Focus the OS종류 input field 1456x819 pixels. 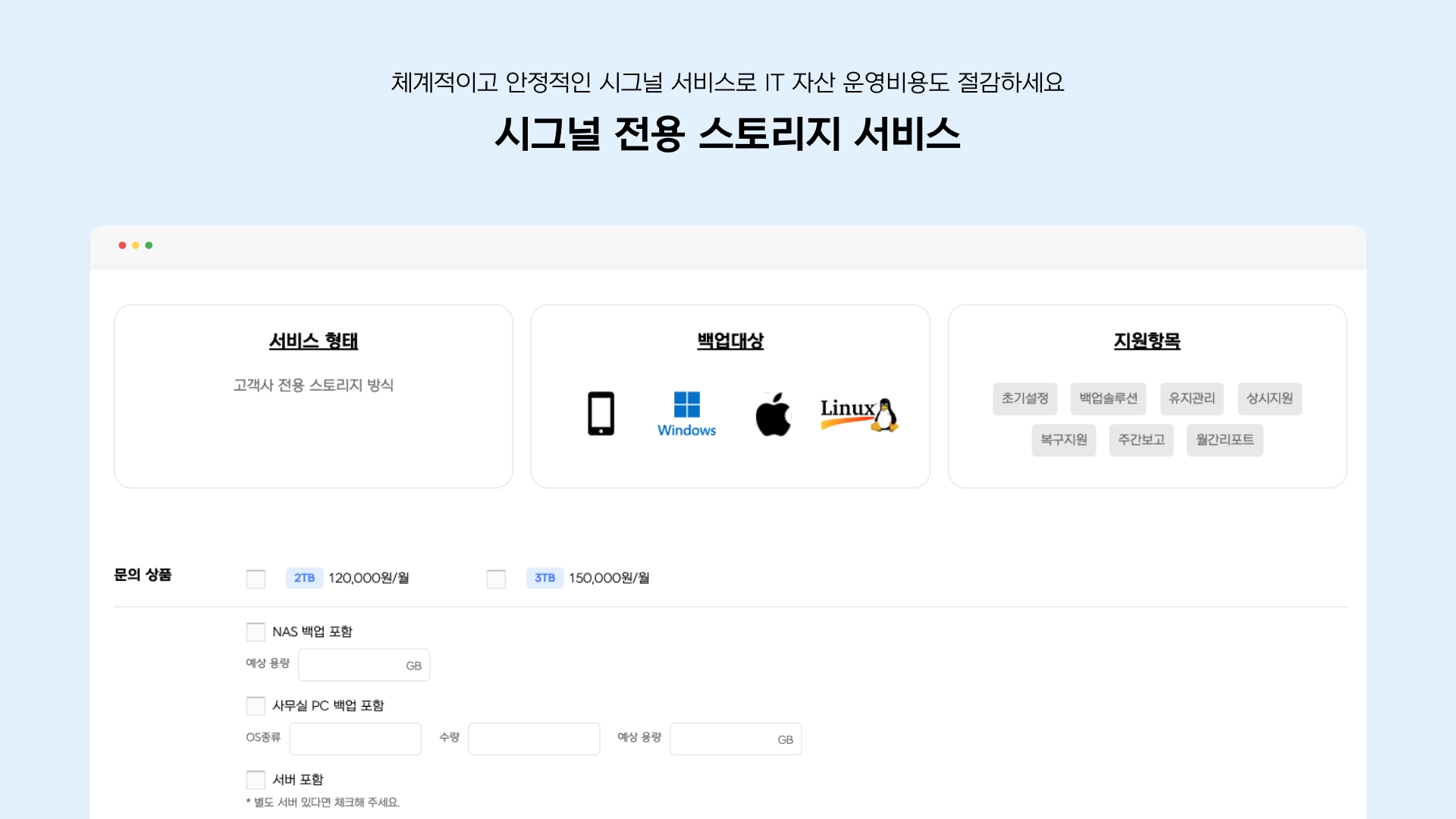pyautogui.click(x=355, y=739)
